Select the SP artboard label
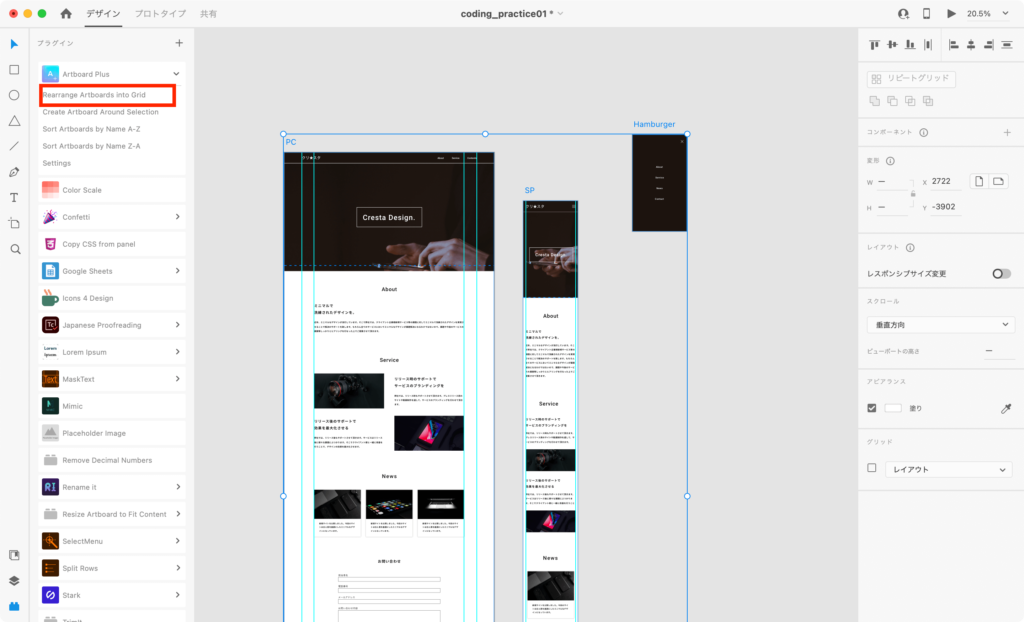The width and height of the screenshot is (1024, 622). click(x=530, y=190)
